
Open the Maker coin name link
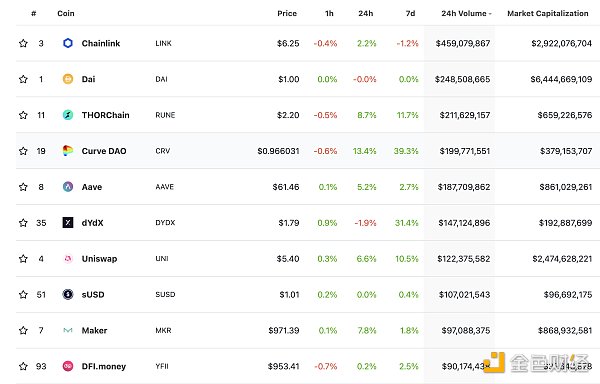[94, 330]
